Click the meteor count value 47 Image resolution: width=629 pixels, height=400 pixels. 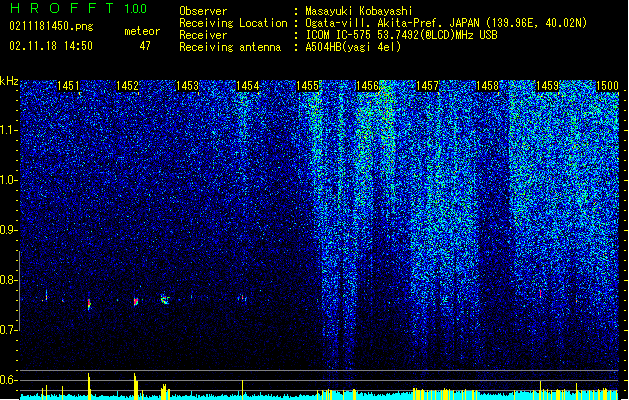145,46
